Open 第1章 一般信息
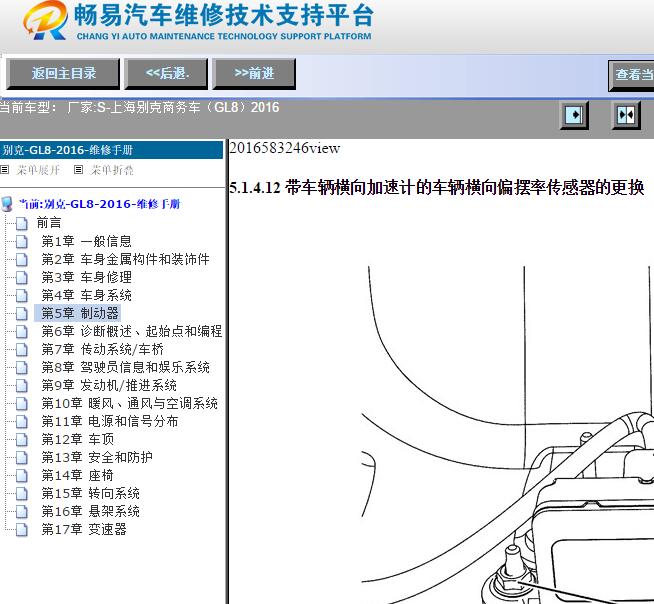The image size is (654, 604). [86, 241]
